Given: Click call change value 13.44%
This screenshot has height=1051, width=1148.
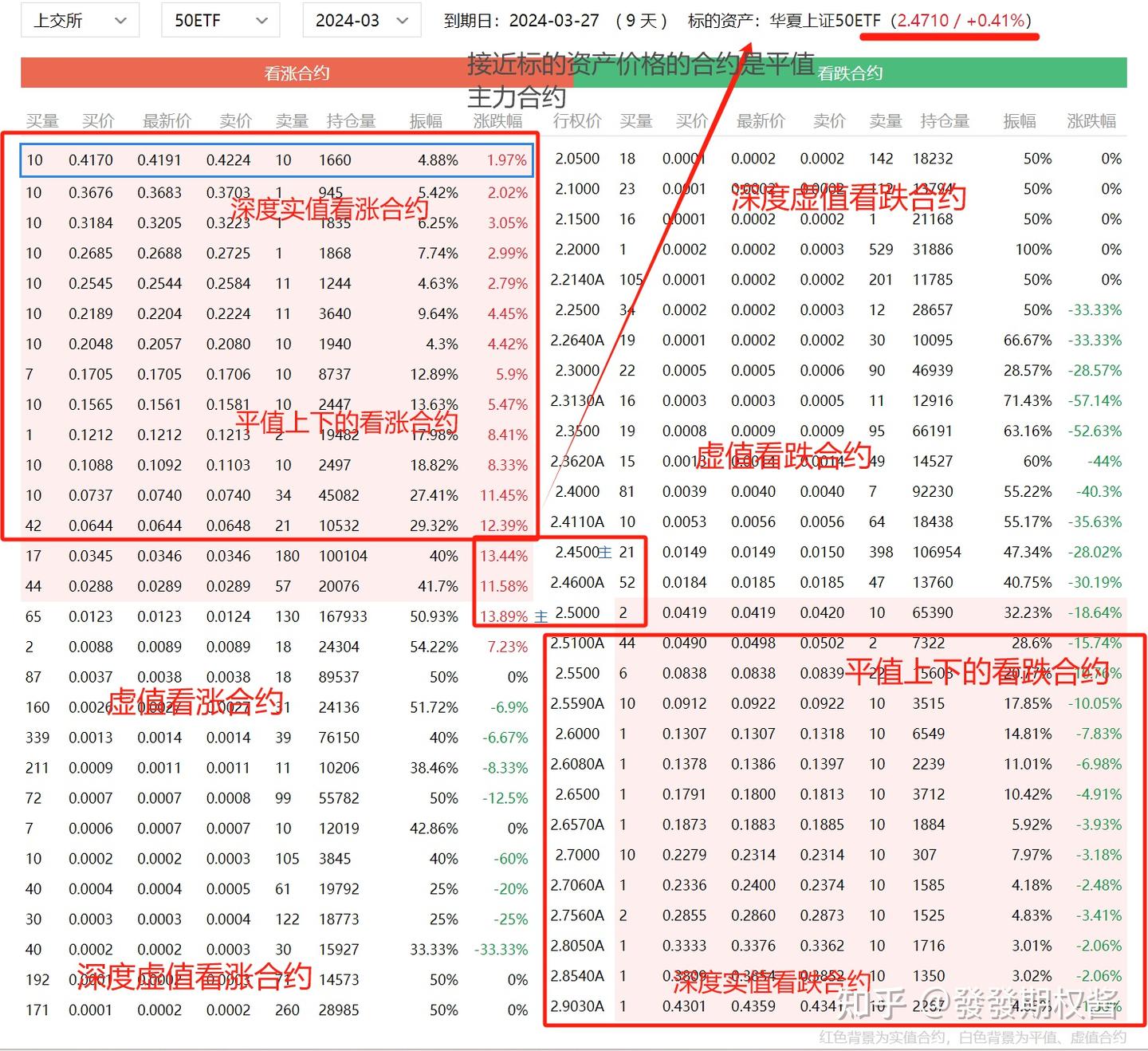Looking at the screenshot, I should 504,556.
